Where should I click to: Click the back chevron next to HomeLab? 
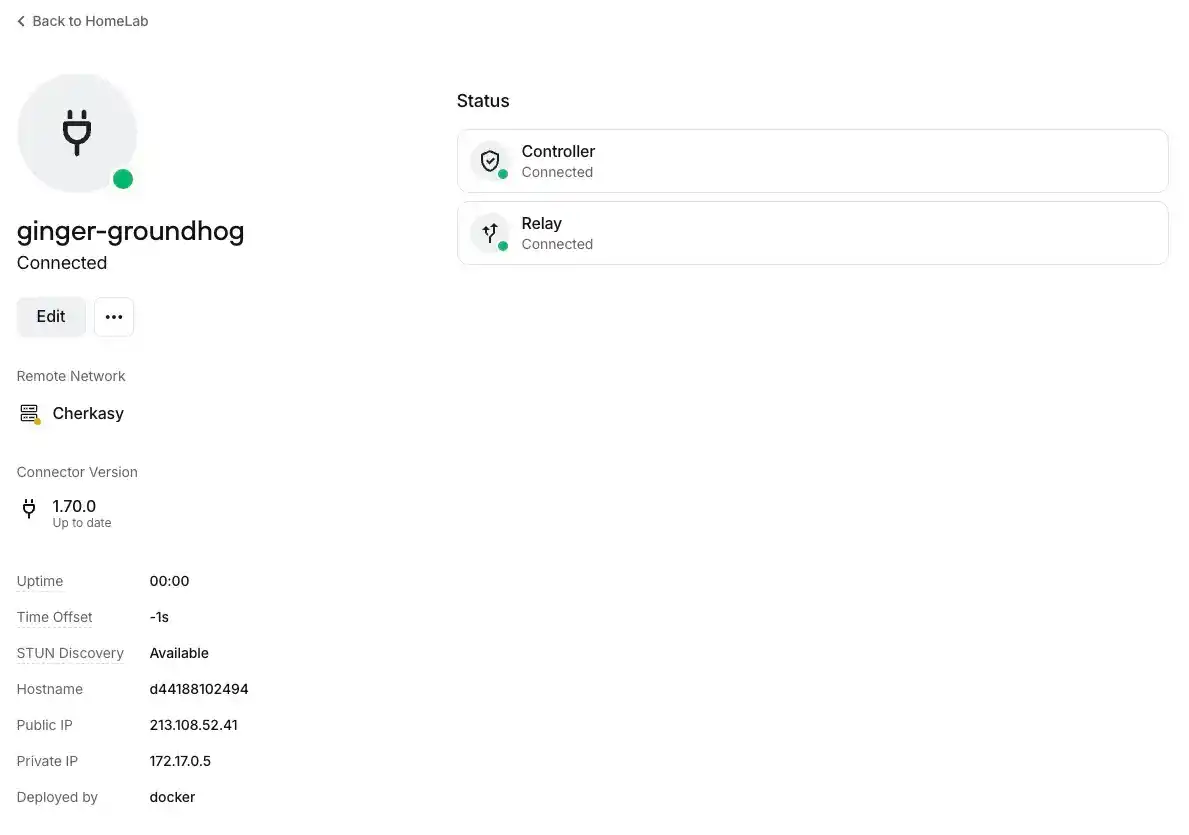[21, 20]
